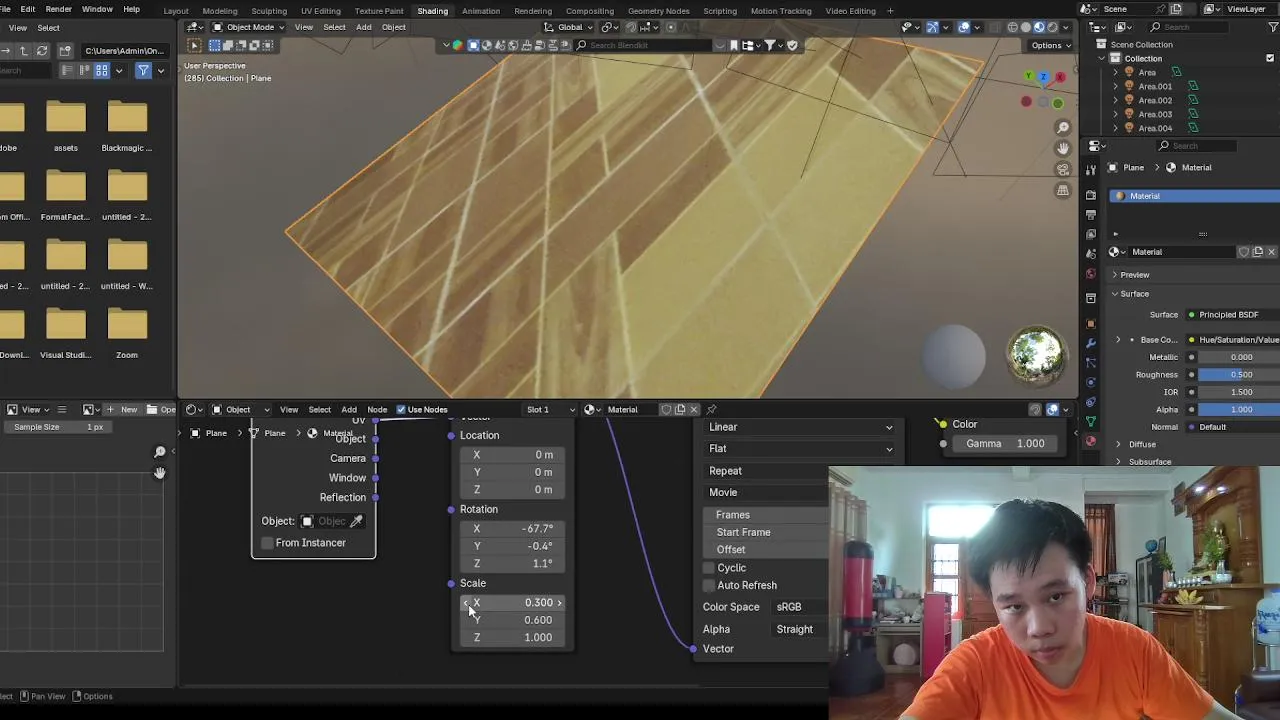Open the Material properties tab
1280x720 pixels.
coord(1091,441)
